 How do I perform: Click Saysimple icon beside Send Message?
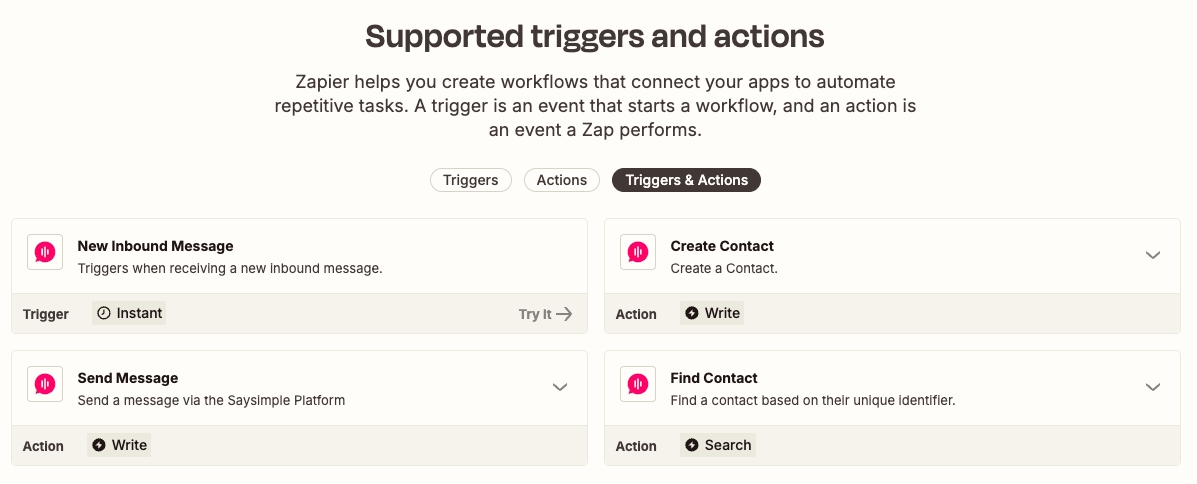pos(45,384)
